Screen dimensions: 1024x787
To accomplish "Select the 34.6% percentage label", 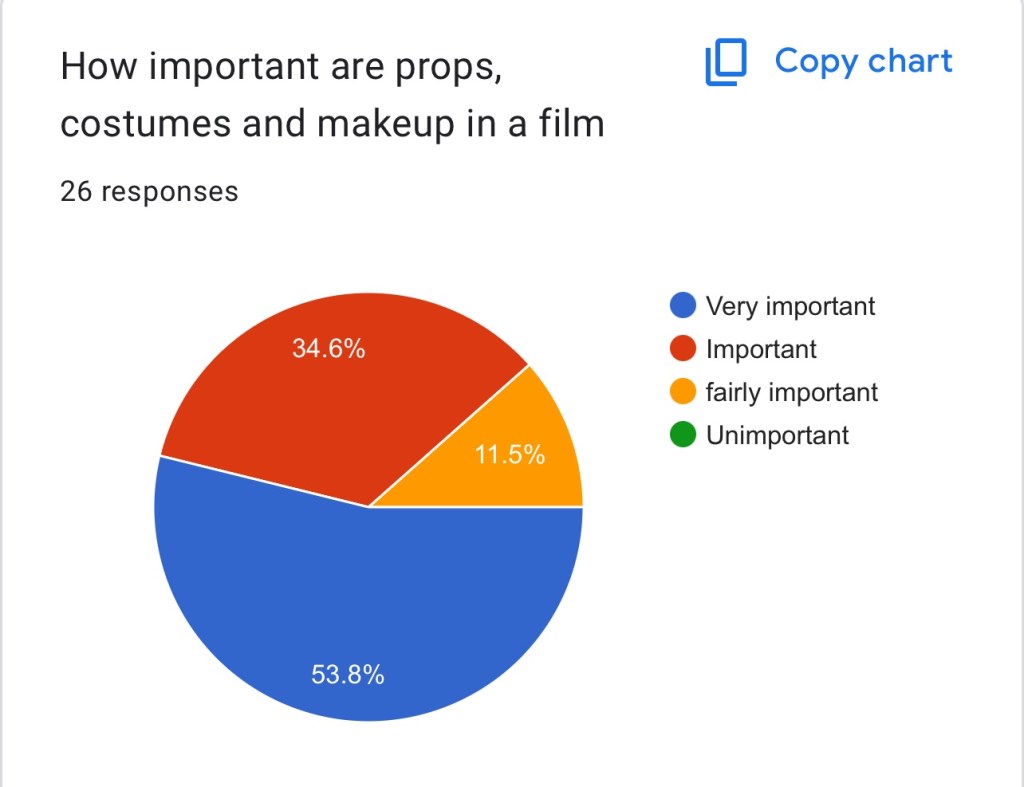I will tap(328, 349).
